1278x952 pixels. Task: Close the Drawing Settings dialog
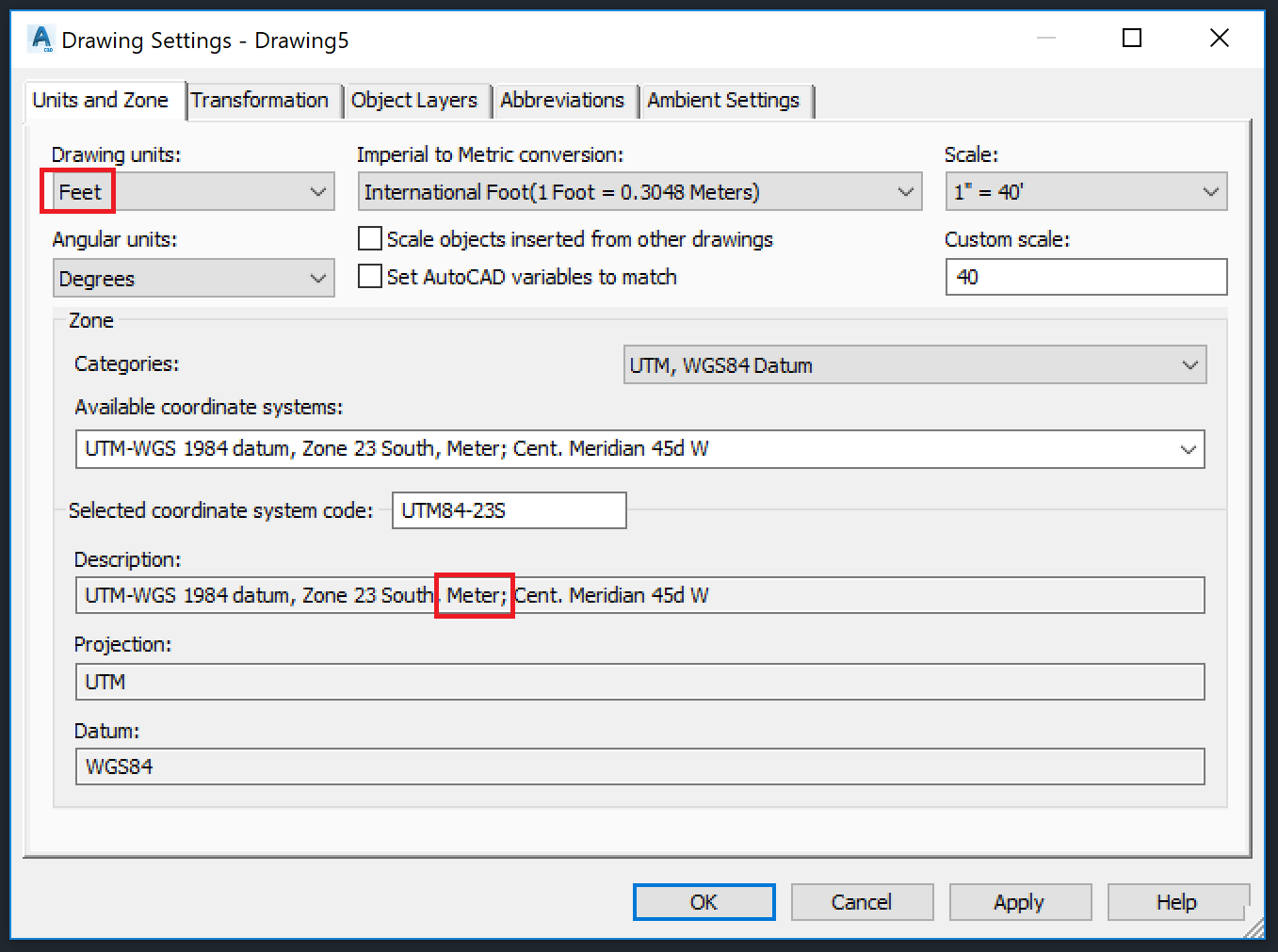(x=1220, y=38)
